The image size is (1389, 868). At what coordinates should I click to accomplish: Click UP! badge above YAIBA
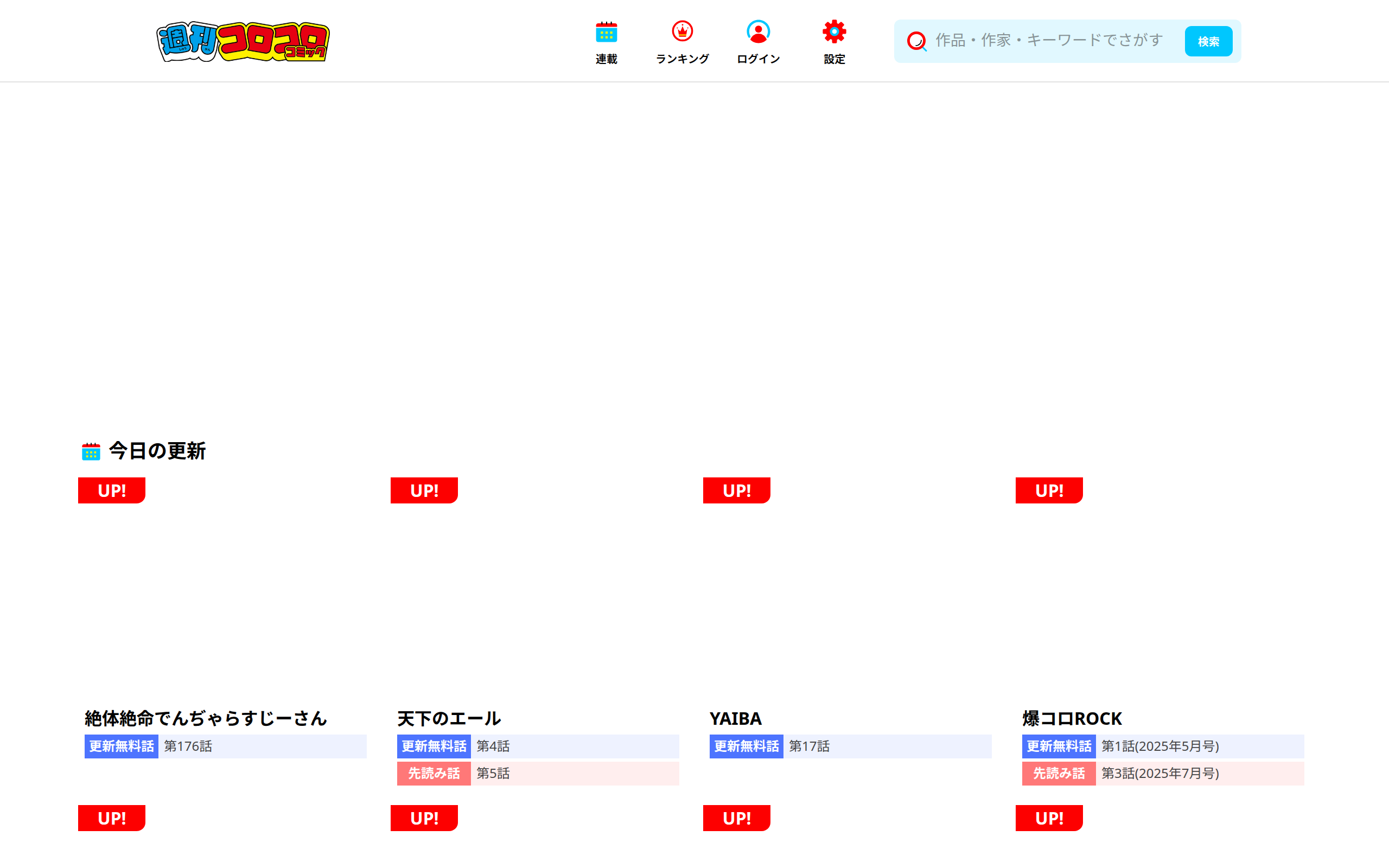pos(736,490)
